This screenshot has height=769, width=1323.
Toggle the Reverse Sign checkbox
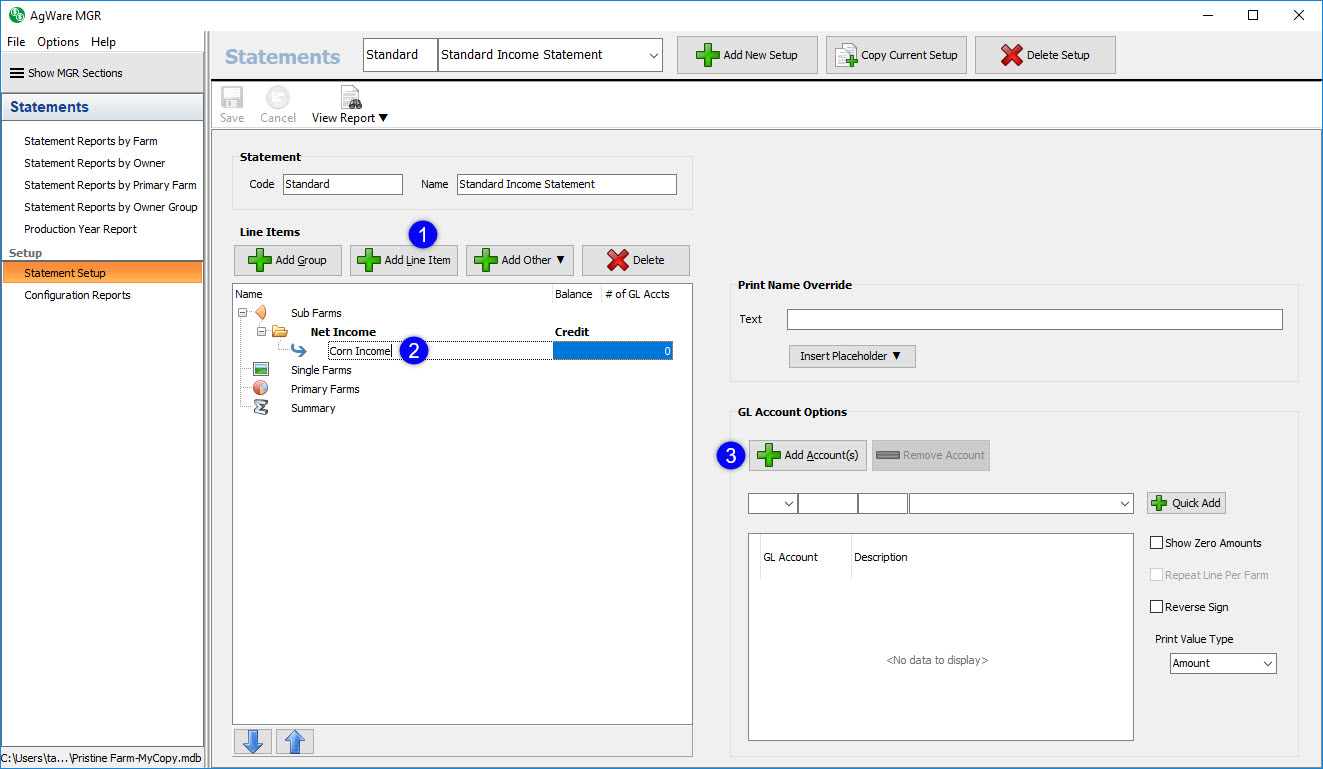(1157, 607)
